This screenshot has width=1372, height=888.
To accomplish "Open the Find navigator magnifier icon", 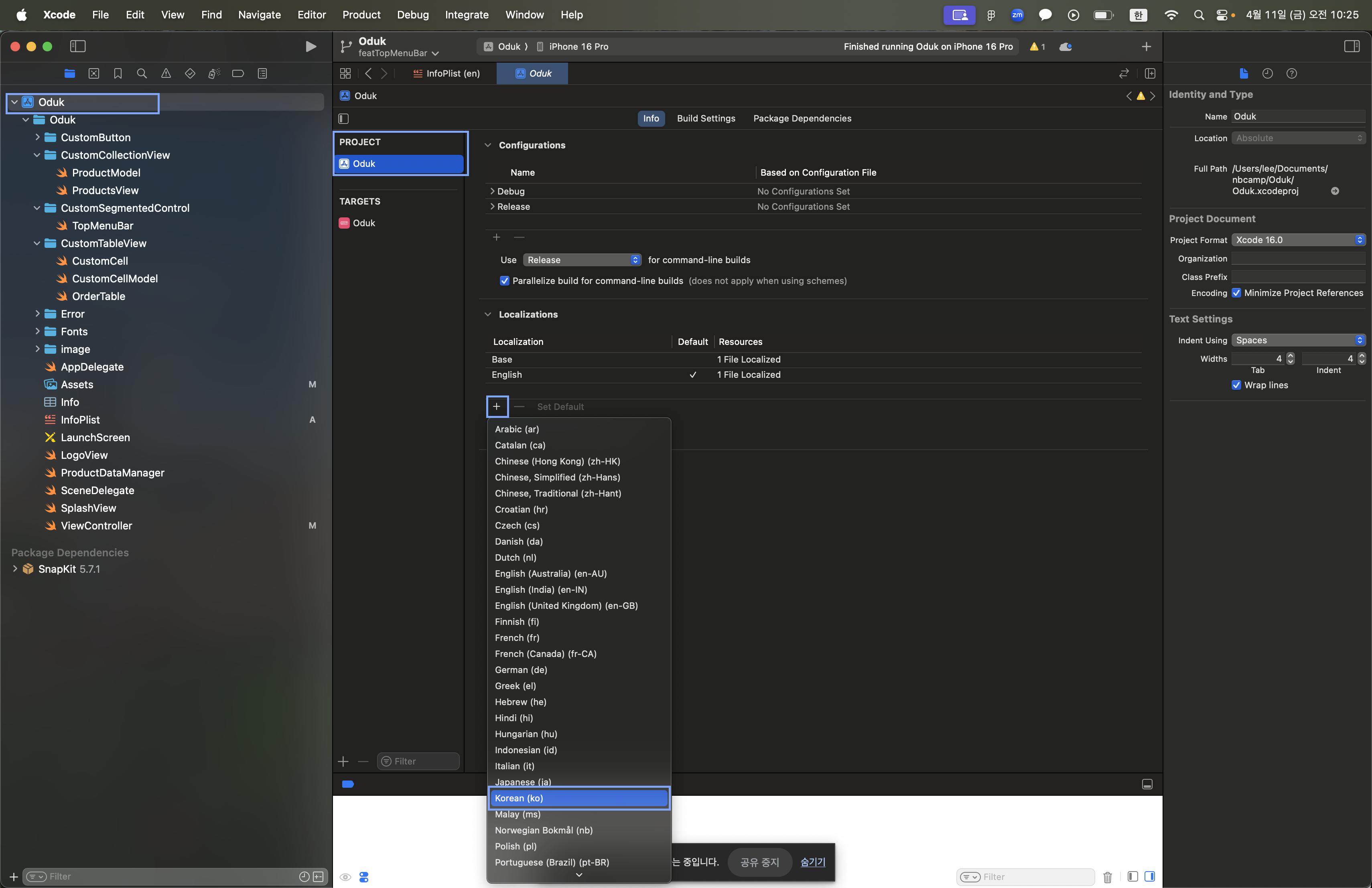I will pos(142,73).
